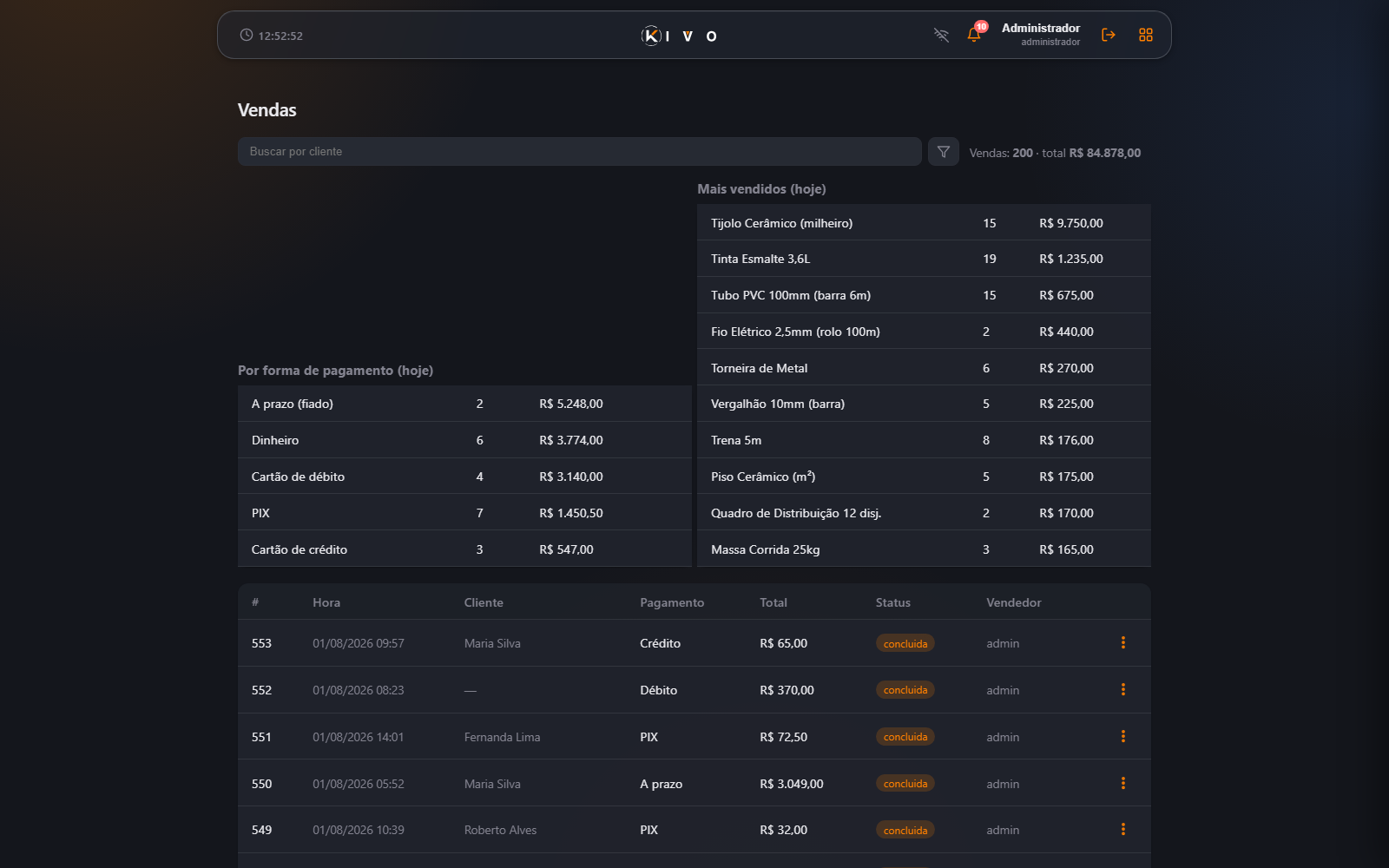This screenshot has width=1389, height=868.
Task: Open the sales filter funnel
Action: [x=944, y=152]
